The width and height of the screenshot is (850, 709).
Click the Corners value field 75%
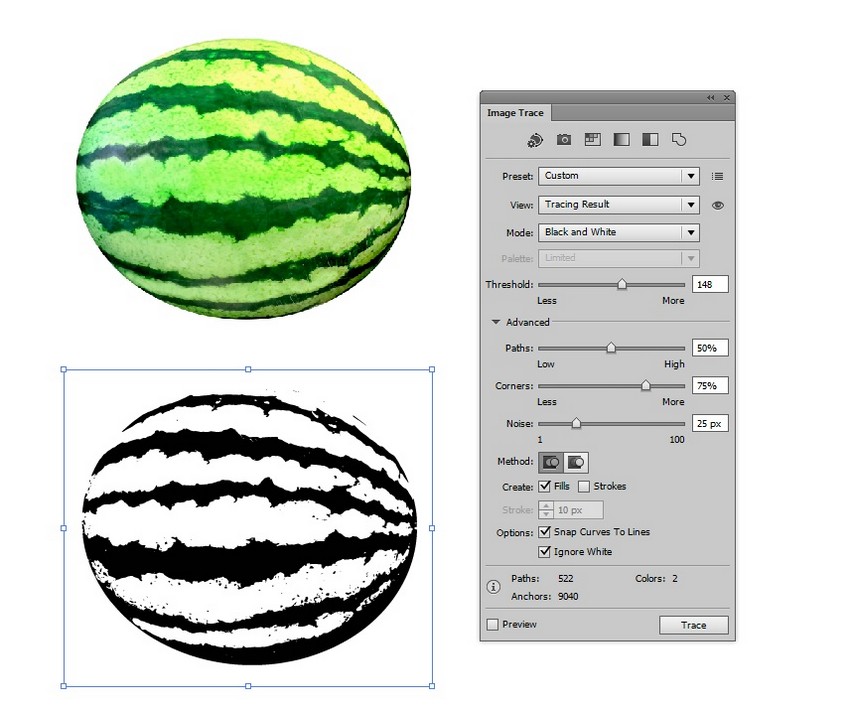[x=710, y=385]
